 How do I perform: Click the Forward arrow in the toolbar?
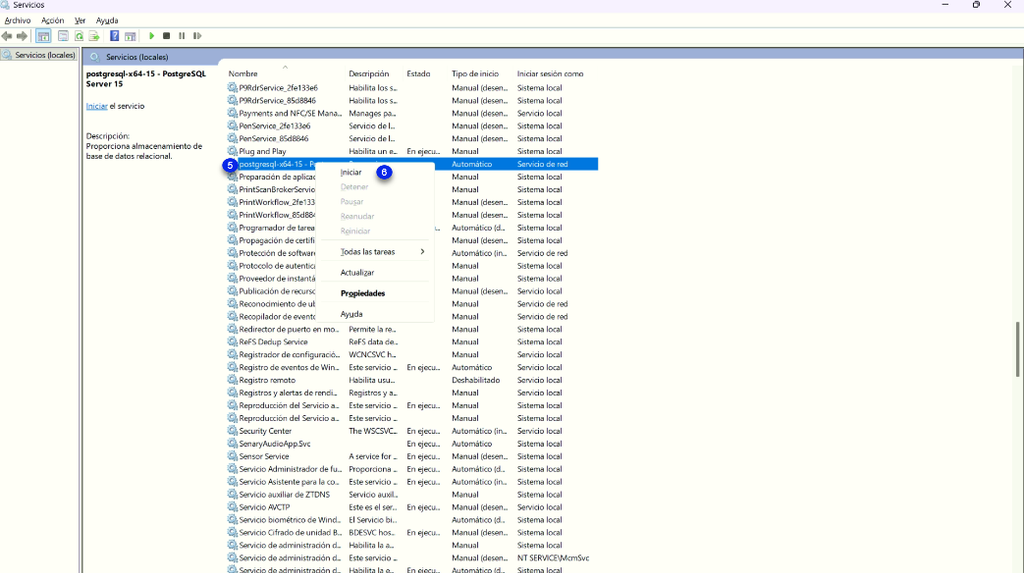[x=22, y=36]
